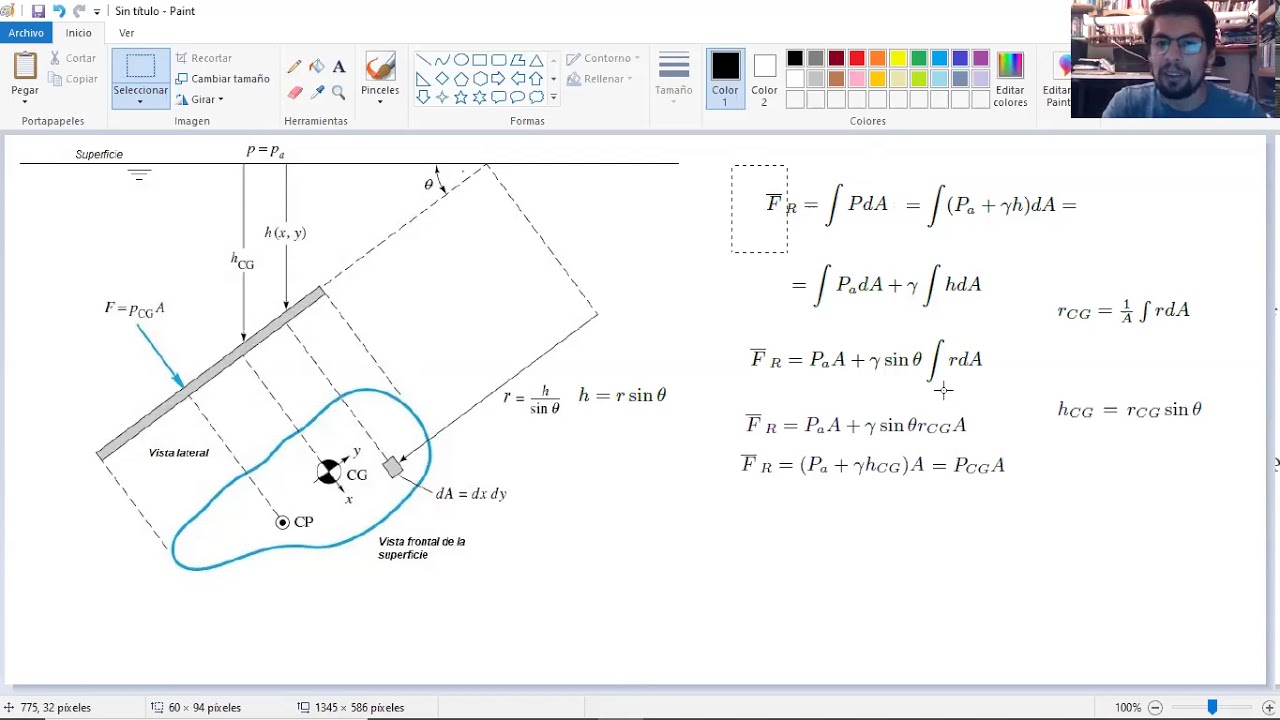Screen dimensions: 1280x720
Task: Pick the orange color swatch
Action: [877, 59]
